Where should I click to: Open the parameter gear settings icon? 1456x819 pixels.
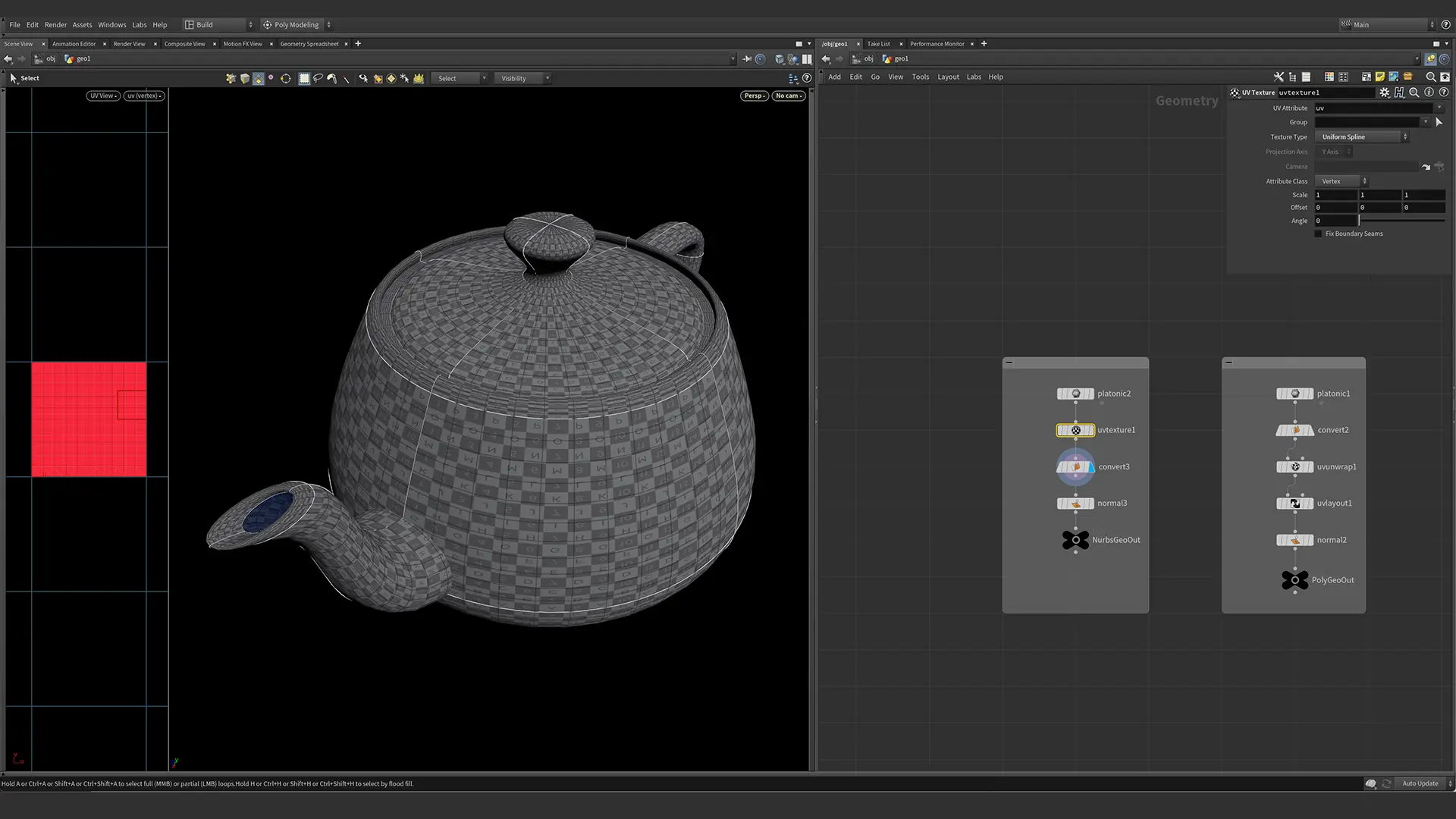click(x=1385, y=93)
